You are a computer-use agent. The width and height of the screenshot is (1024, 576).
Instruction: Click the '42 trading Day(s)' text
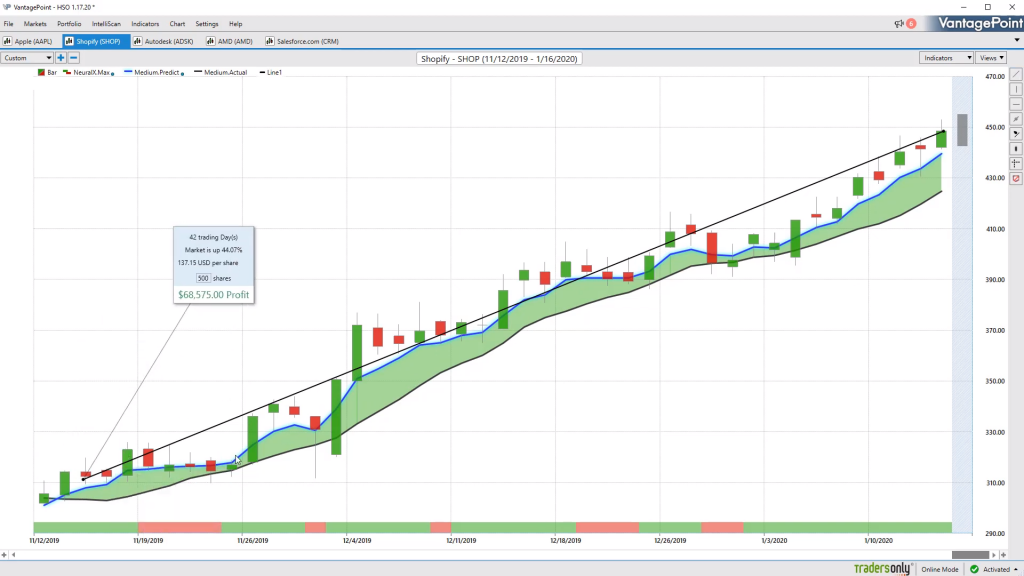point(214,238)
